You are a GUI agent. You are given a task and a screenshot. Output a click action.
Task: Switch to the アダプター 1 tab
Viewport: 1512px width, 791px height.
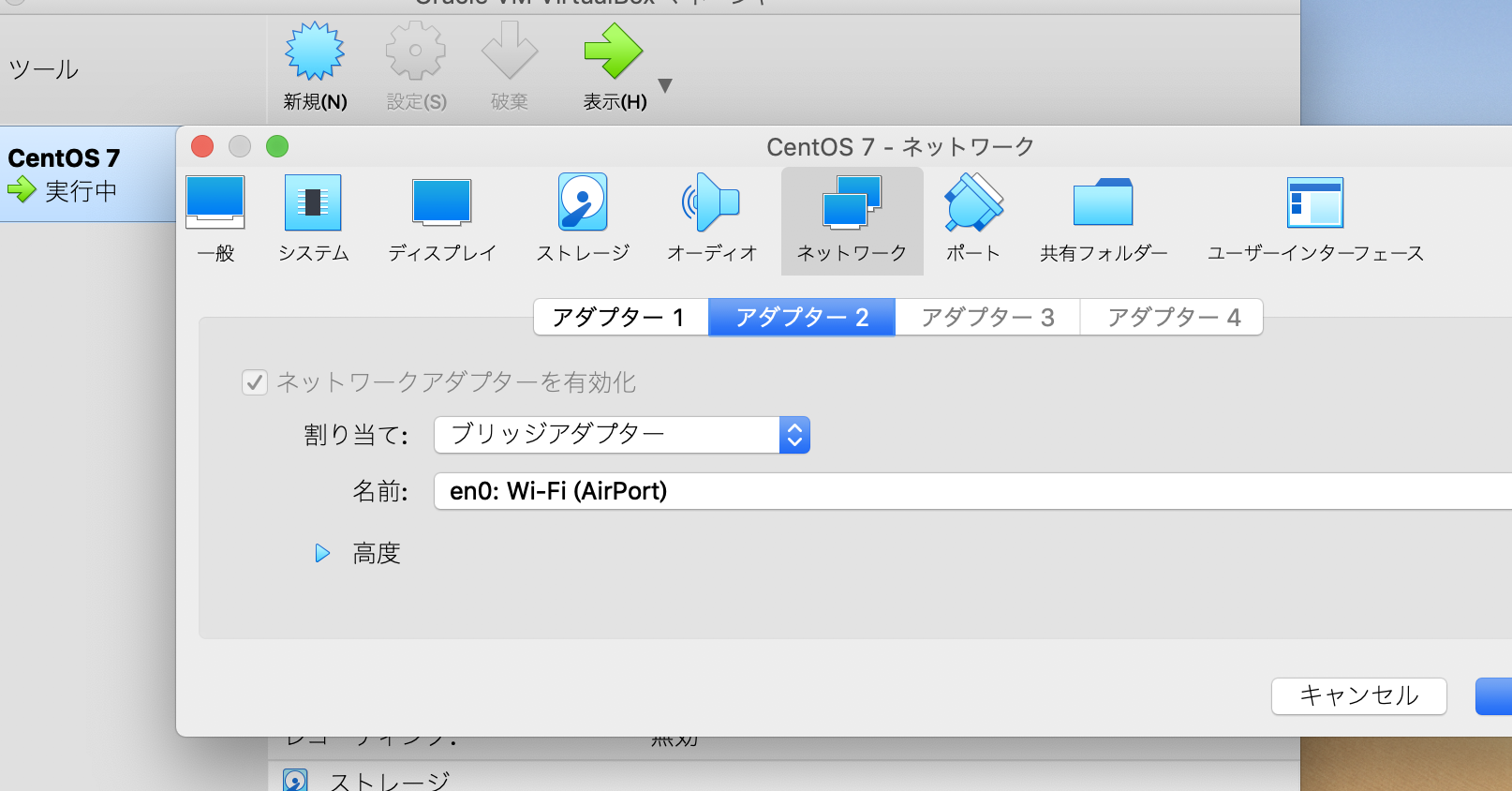click(x=621, y=317)
